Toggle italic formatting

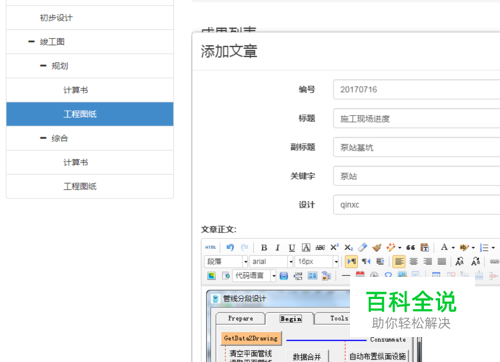[277, 248]
